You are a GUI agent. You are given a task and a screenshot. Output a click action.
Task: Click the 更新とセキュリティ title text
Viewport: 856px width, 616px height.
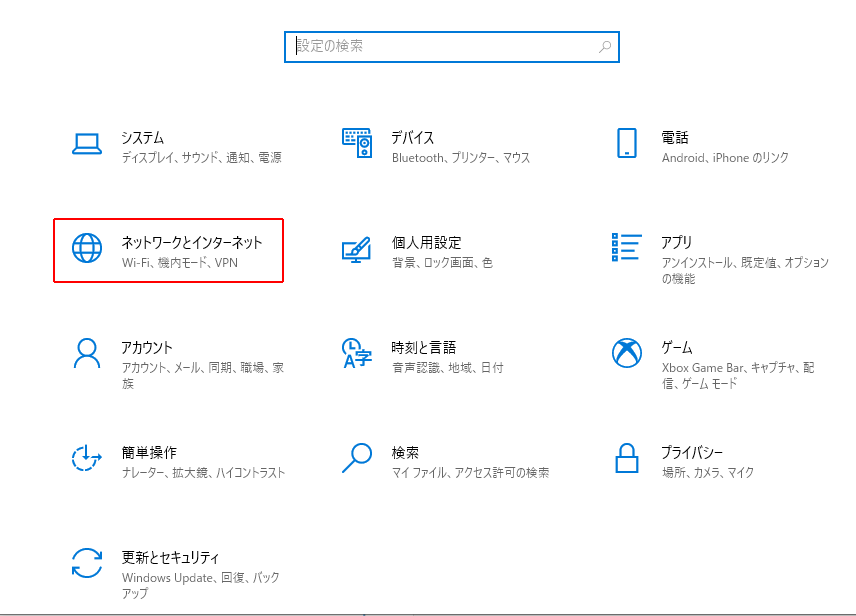170,557
